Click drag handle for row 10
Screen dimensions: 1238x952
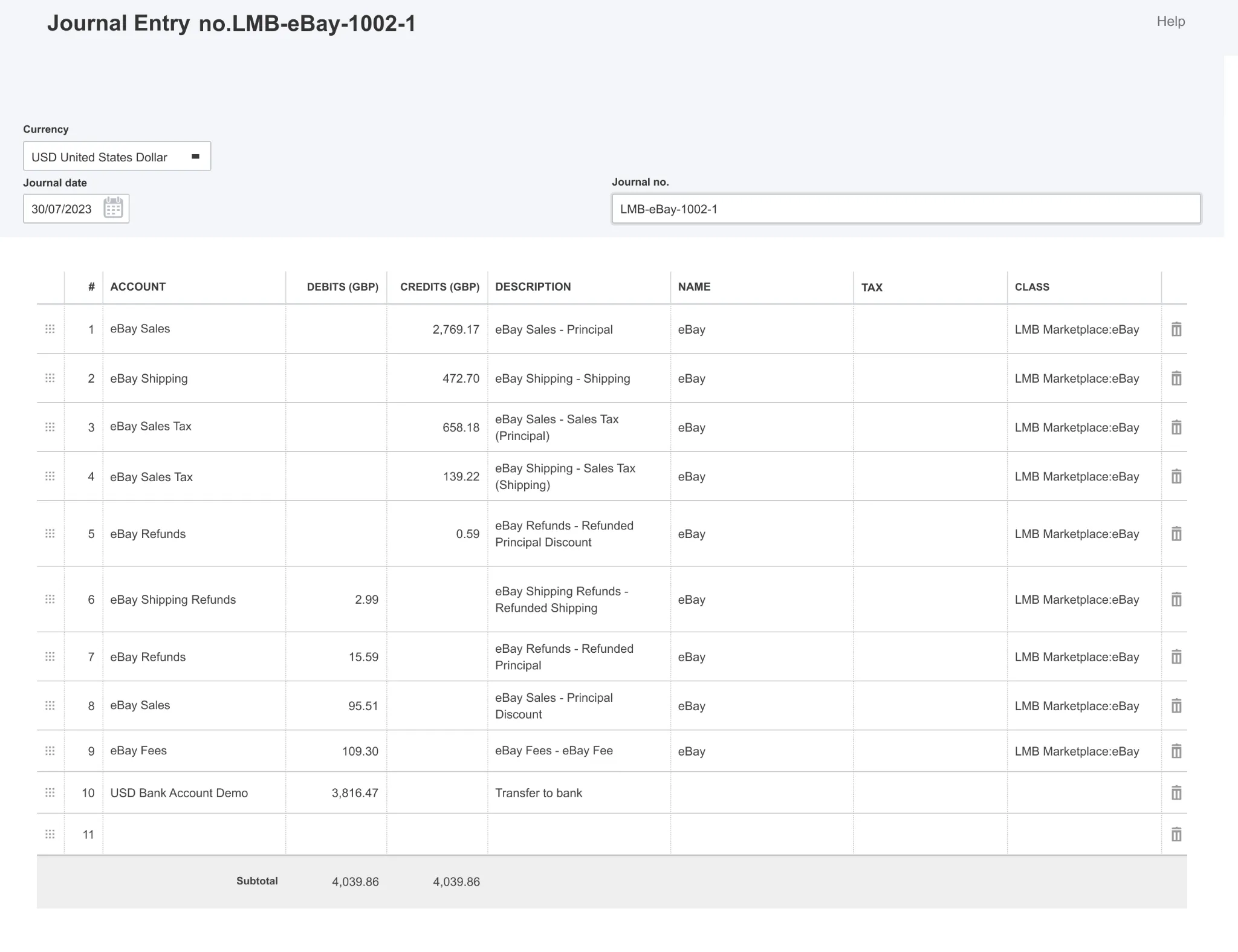click(x=50, y=792)
